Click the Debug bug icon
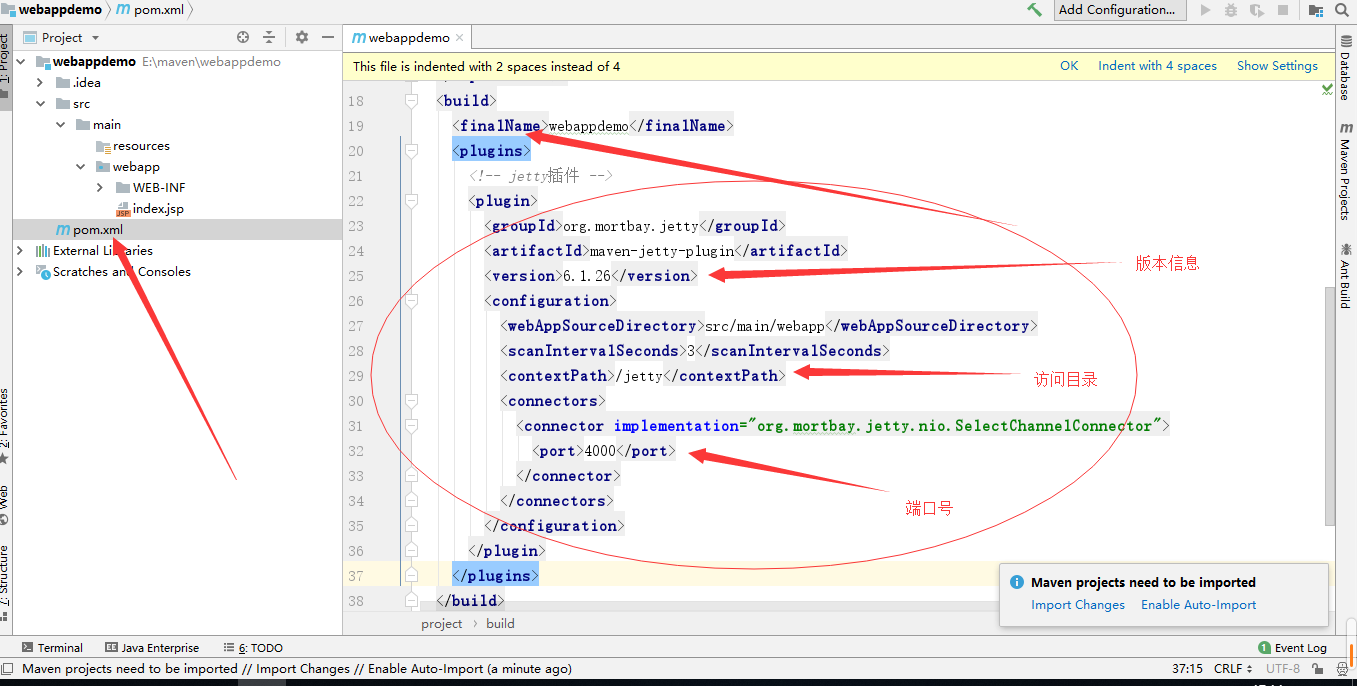 point(1231,10)
